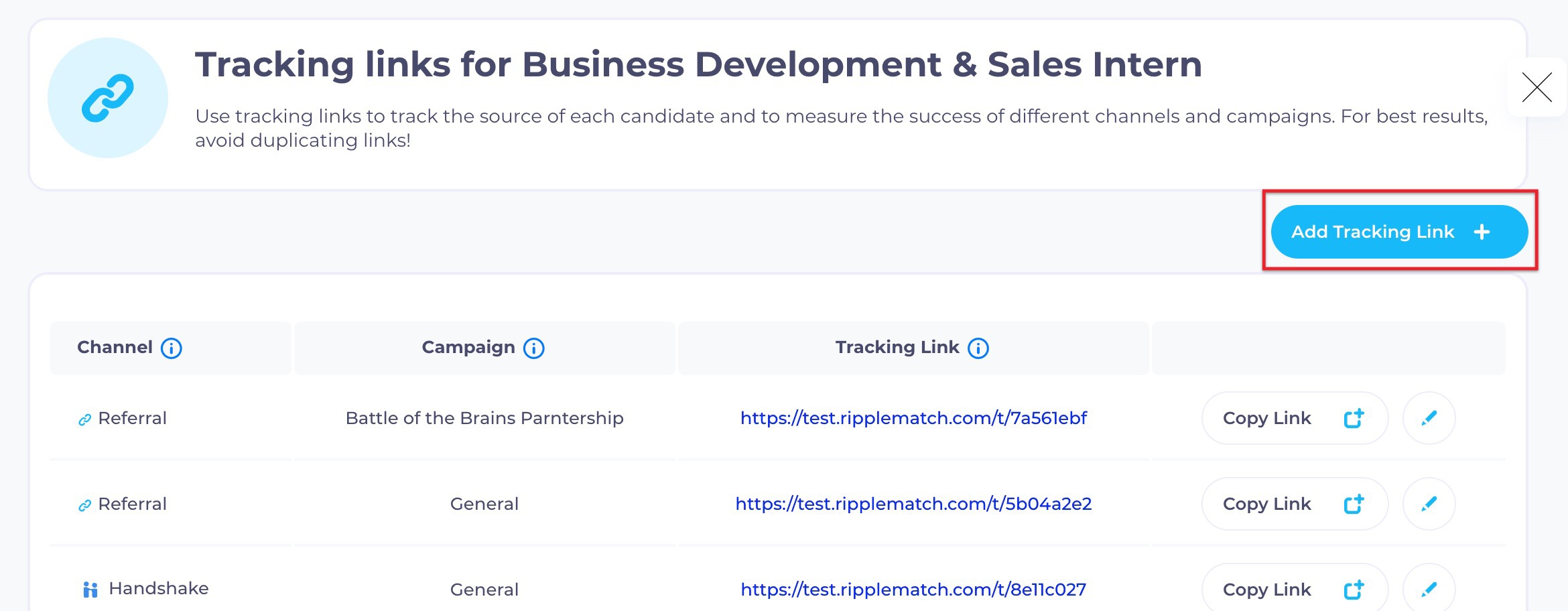This screenshot has width=1568, height=611.
Task: Edit the Referral General tracking link
Action: (1429, 504)
